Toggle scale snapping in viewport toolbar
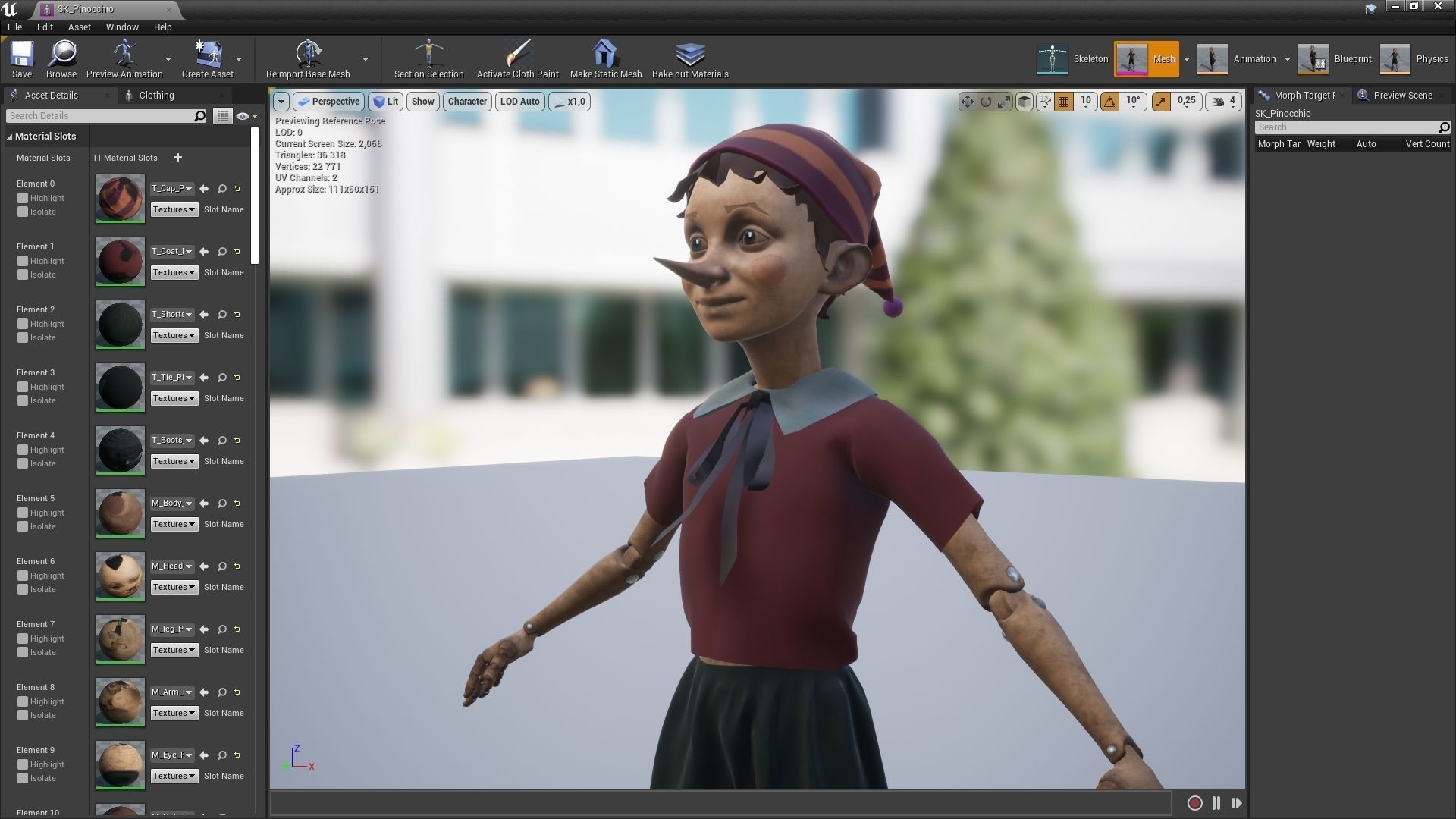 click(1161, 102)
